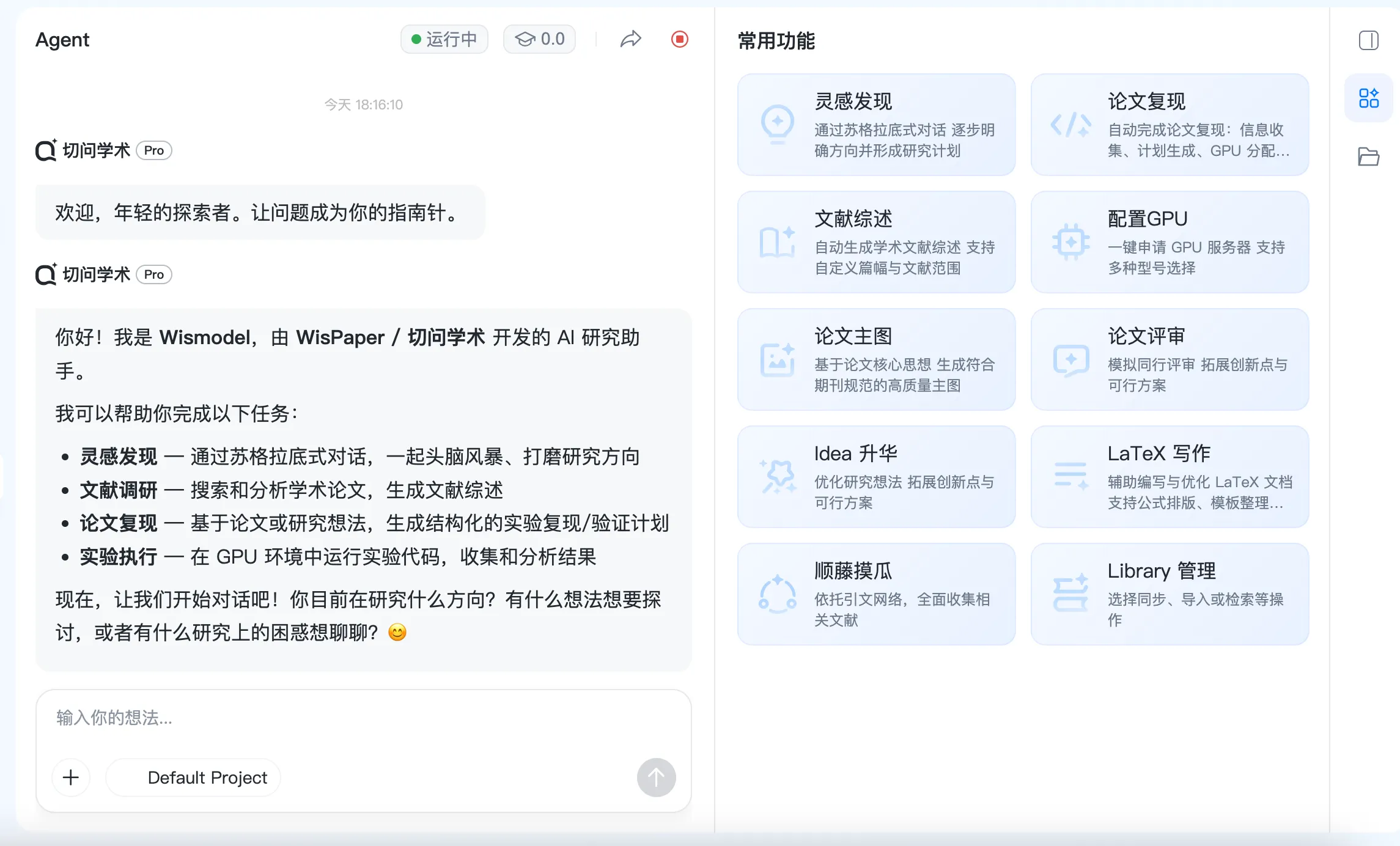1400x846 pixels.
Task: Click 优化研究想法 description text
Action: [x=905, y=493]
